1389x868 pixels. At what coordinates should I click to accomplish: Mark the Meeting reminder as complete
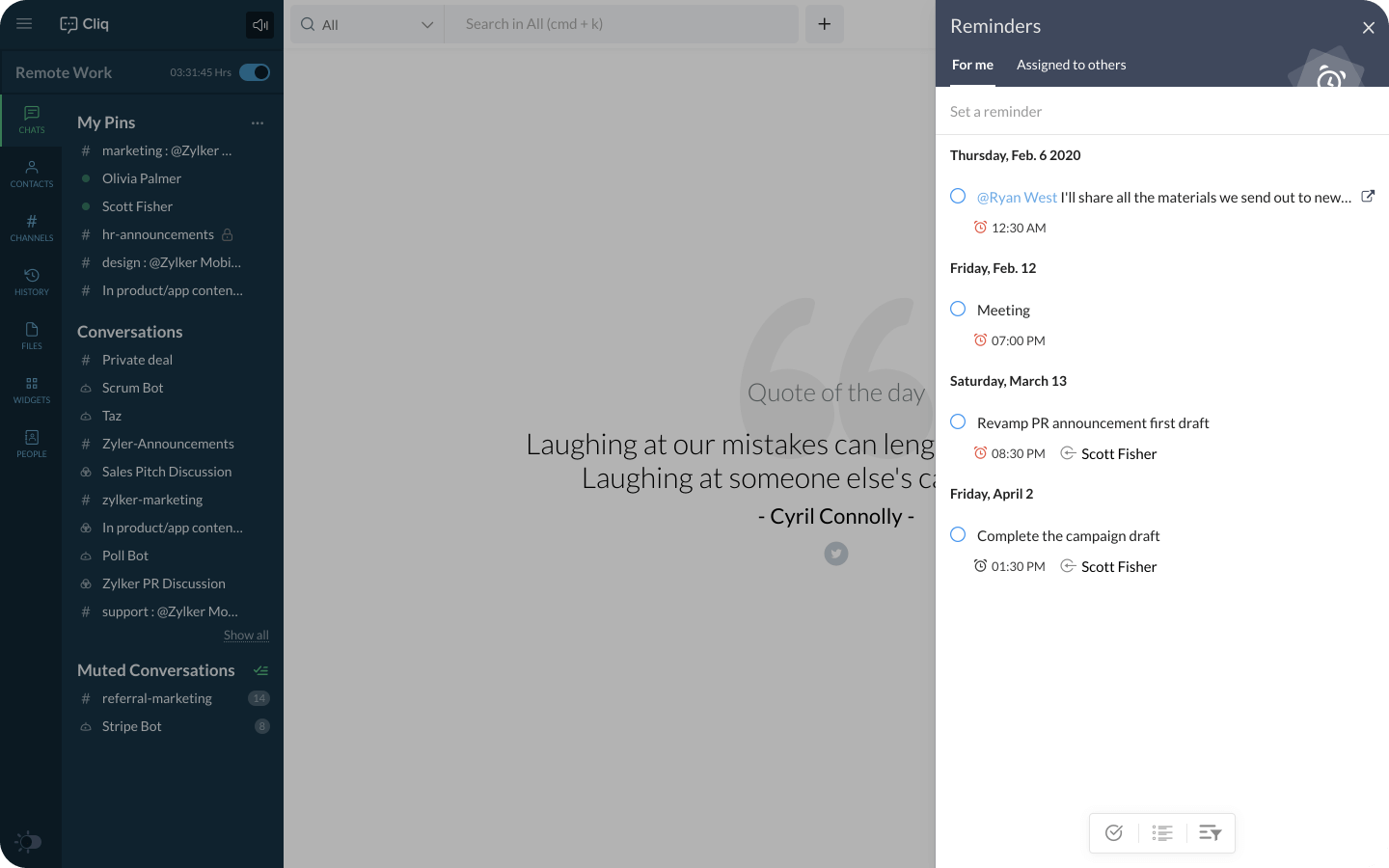coord(958,309)
